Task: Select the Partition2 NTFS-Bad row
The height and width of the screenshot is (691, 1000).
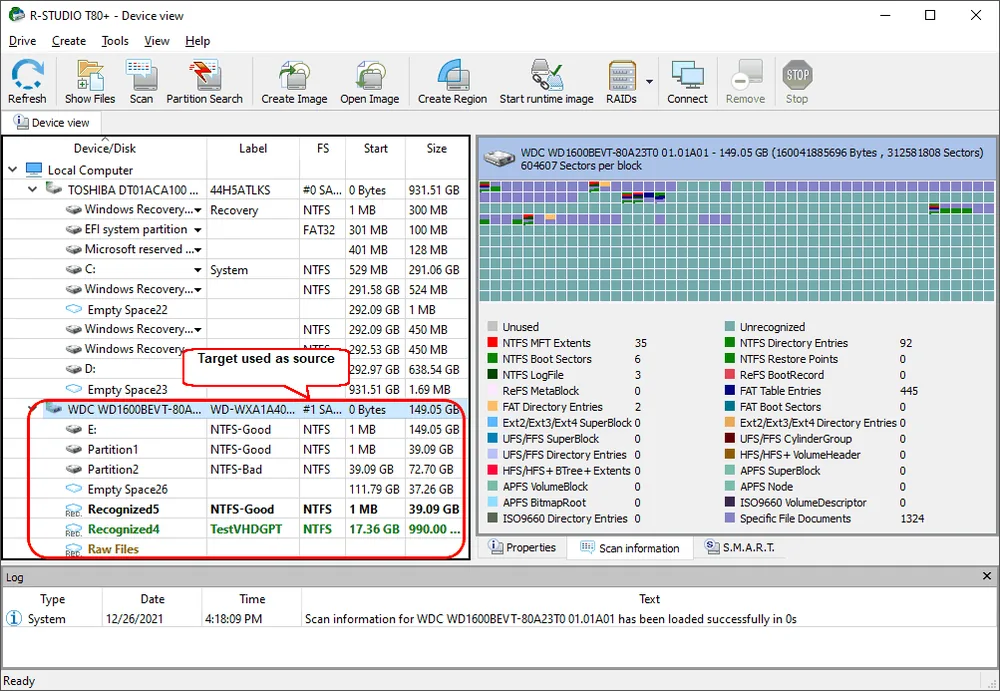Action: click(236, 469)
